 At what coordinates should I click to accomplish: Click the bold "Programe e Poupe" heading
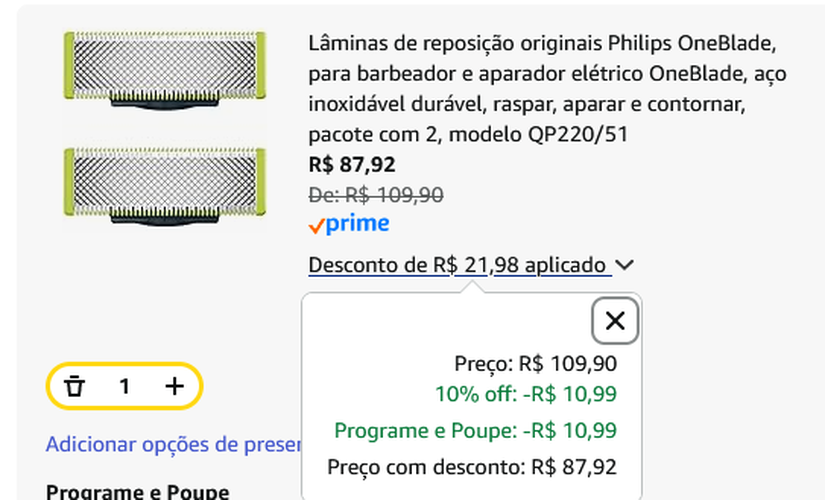click(x=137, y=491)
